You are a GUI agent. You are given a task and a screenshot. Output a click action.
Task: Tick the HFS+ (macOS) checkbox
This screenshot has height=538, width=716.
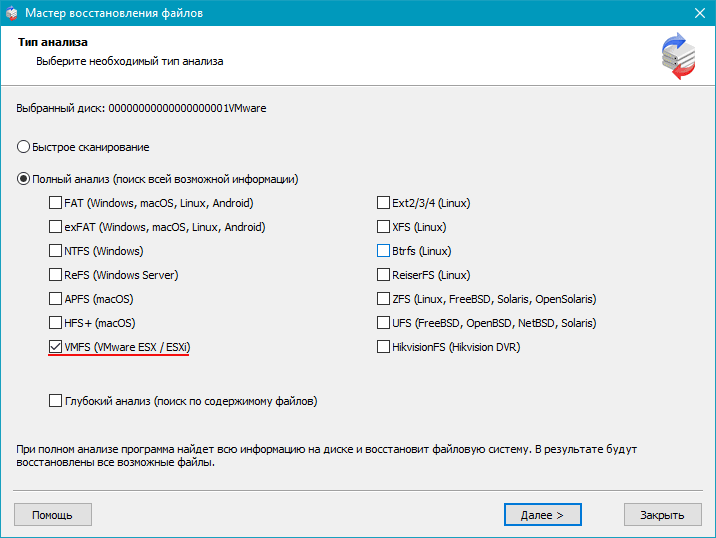[55, 323]
